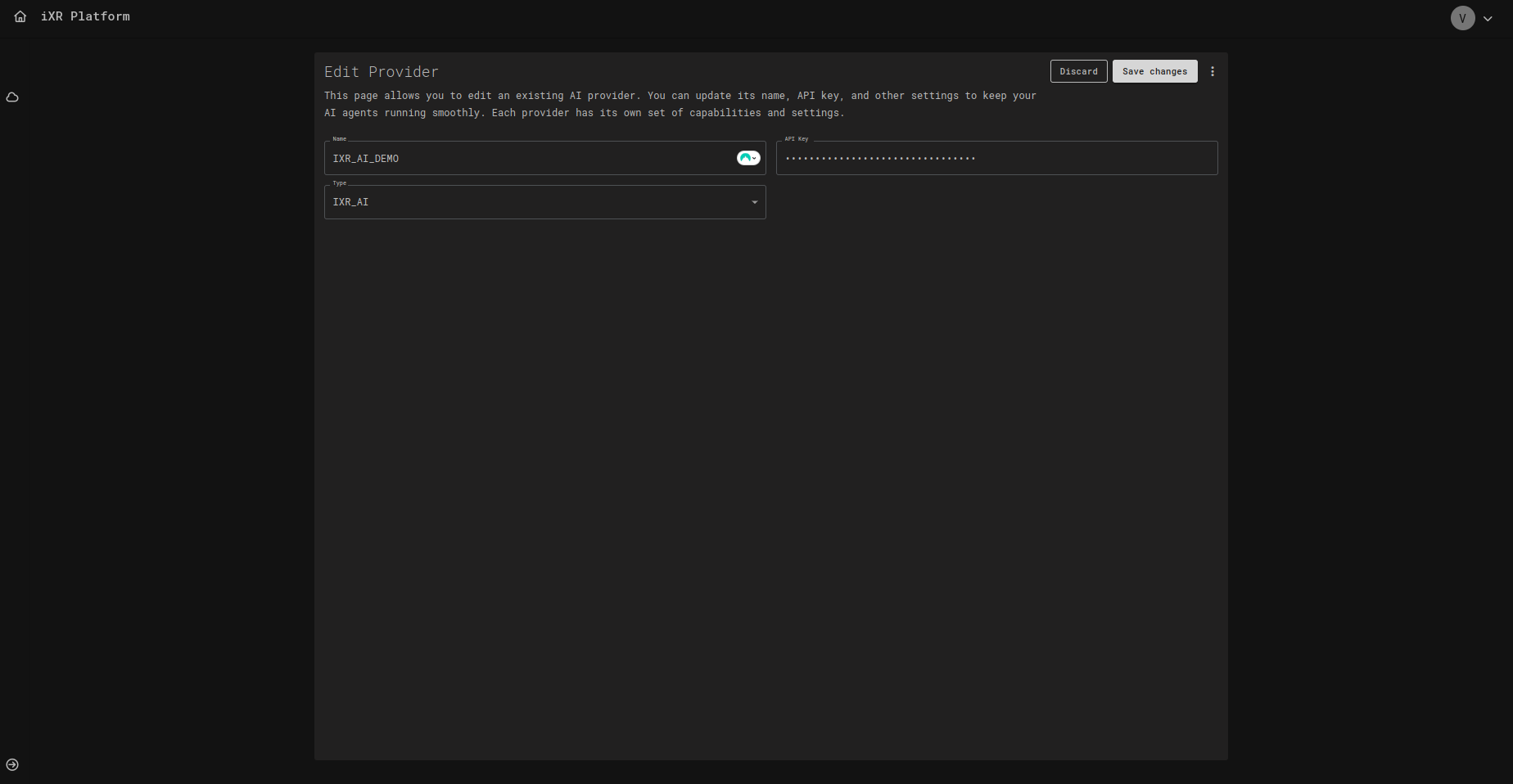Viewport: 1513px width, 784px height.
Task: Click the small API Key field label
Action: click(x=796, y=139)
